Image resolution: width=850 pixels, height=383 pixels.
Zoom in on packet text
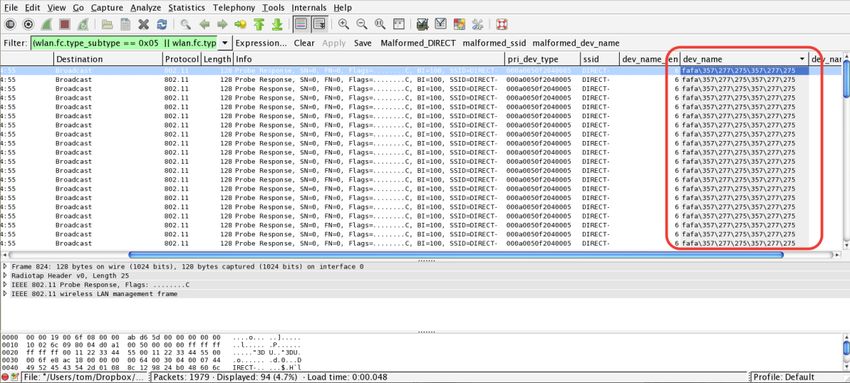click(x=343, y=24)
